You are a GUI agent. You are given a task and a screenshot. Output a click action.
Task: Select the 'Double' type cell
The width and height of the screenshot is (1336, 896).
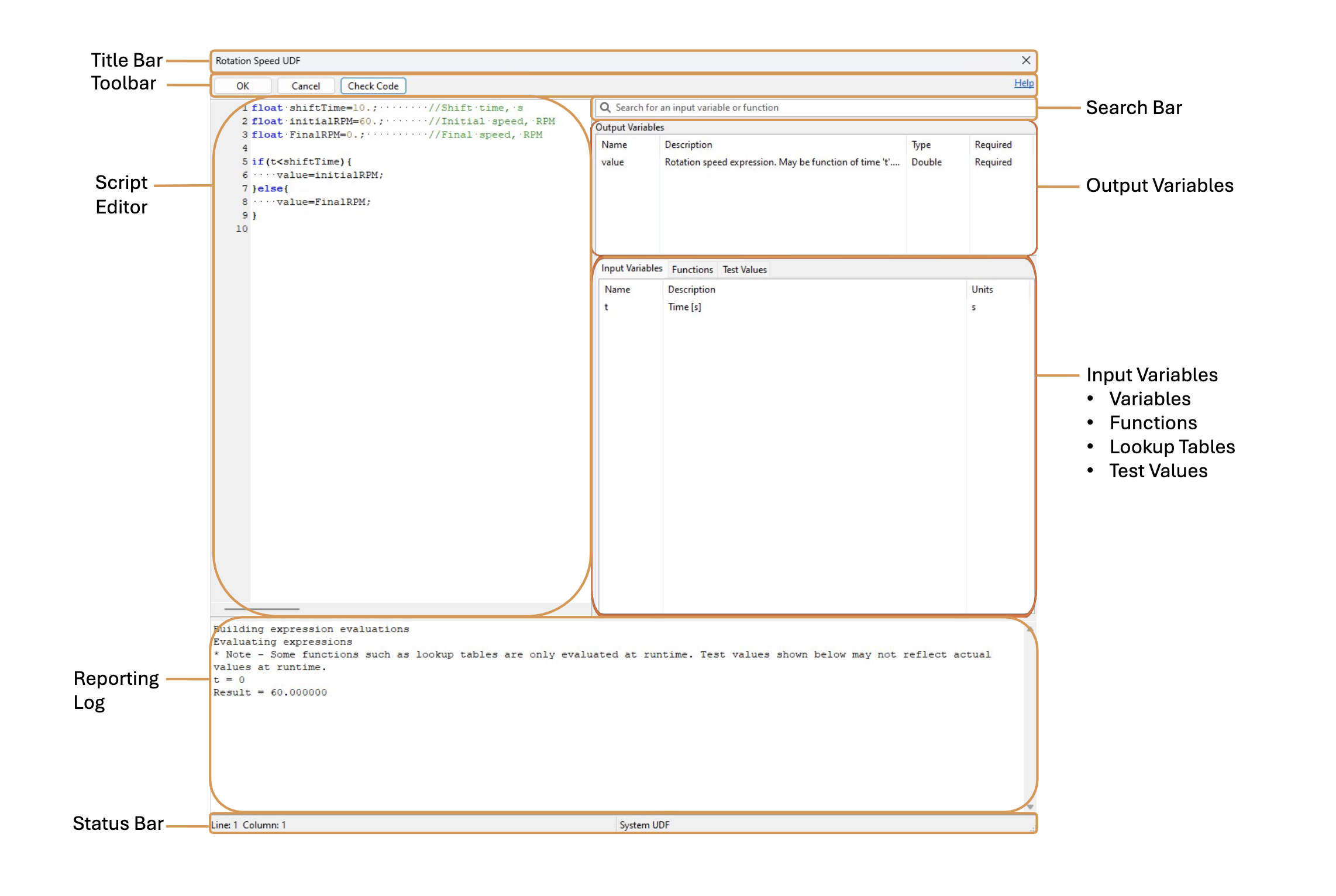927,162
